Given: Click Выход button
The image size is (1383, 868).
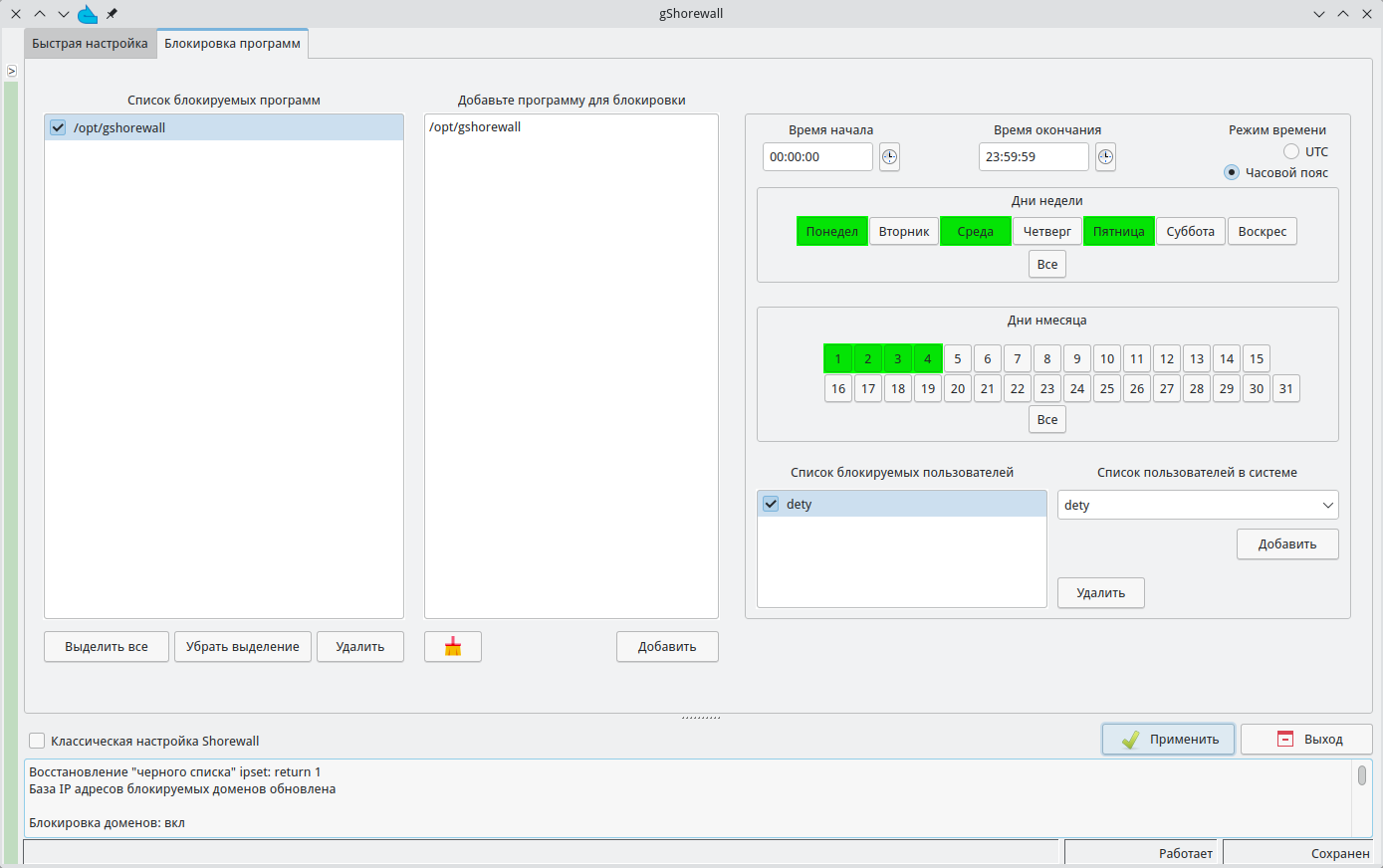Looking at the screenshot, I should tap(1306, 740).
